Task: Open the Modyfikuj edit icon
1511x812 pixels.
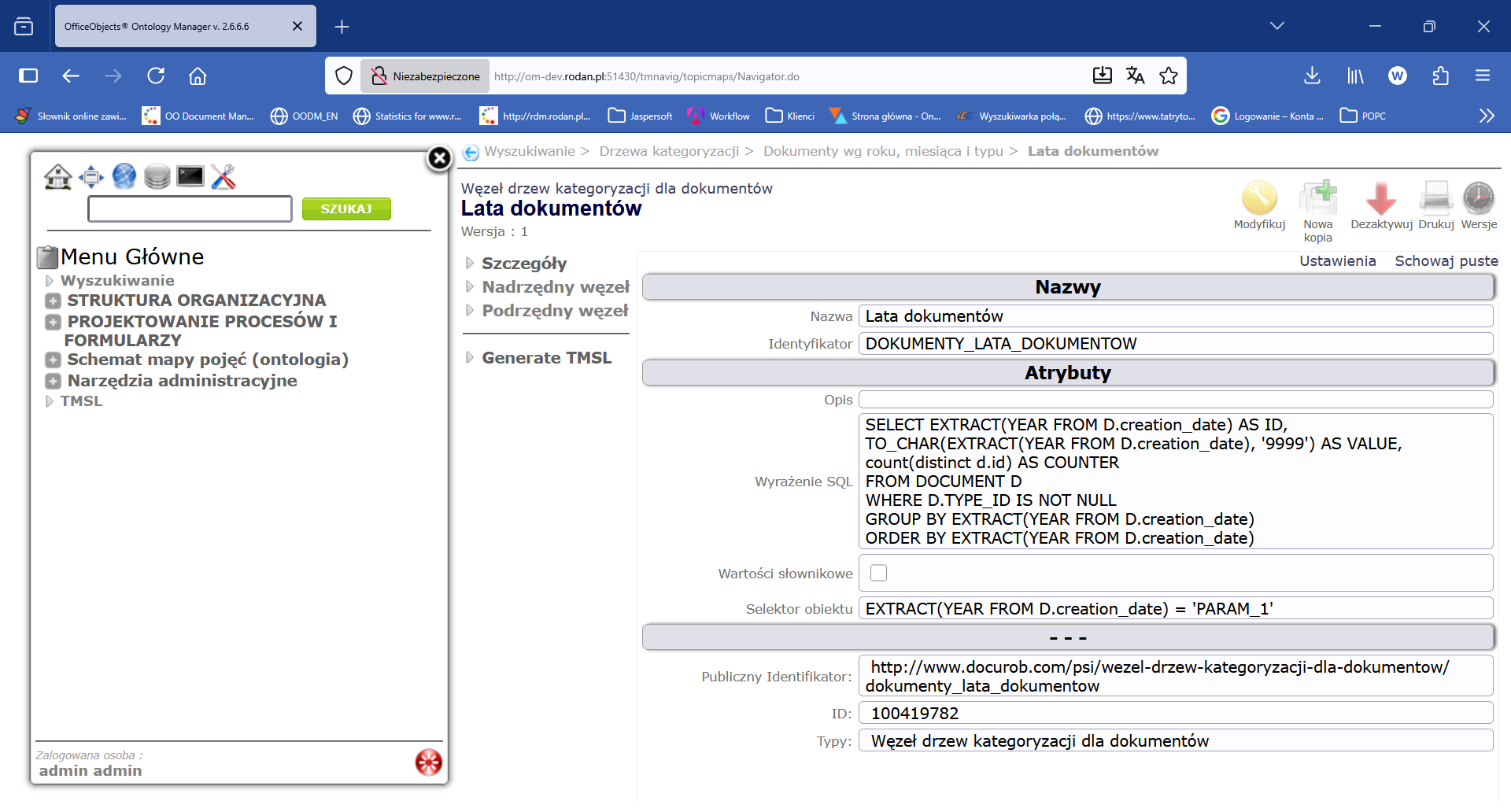Action: tap(1258, 199)
